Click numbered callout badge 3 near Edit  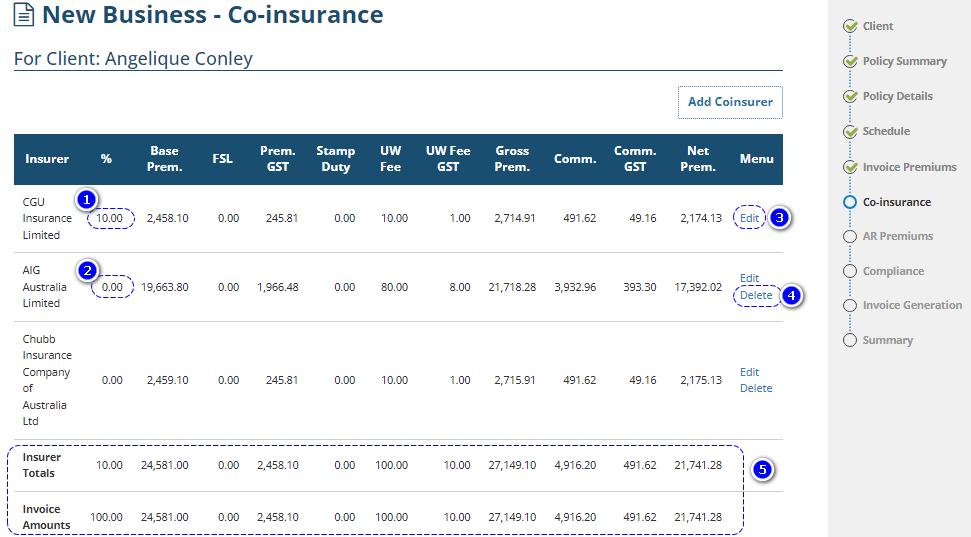(782, 218)
